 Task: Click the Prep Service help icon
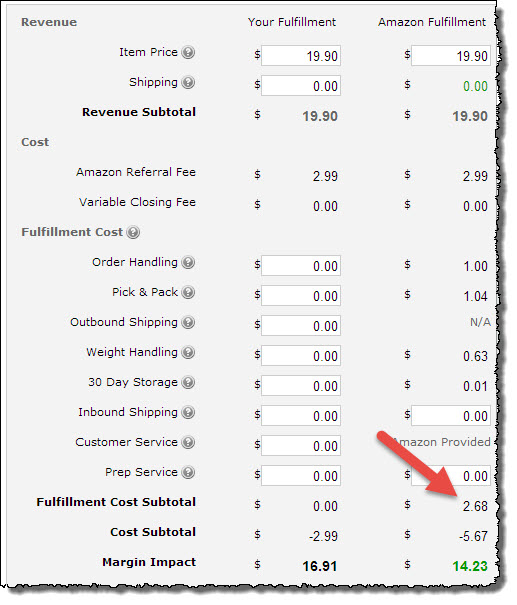pos(188,472)
